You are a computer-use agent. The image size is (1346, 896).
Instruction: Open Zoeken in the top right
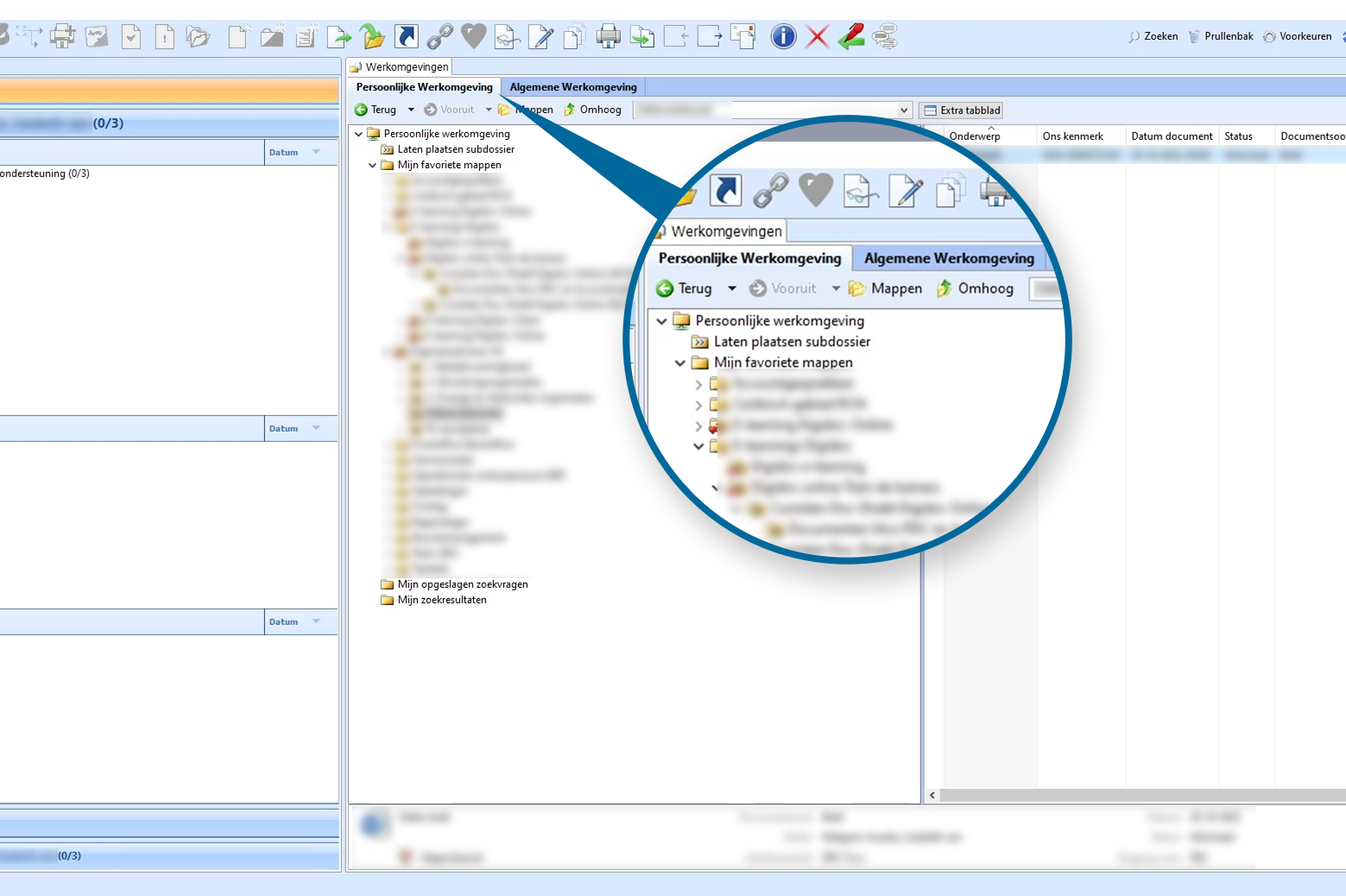(1153, 36)
